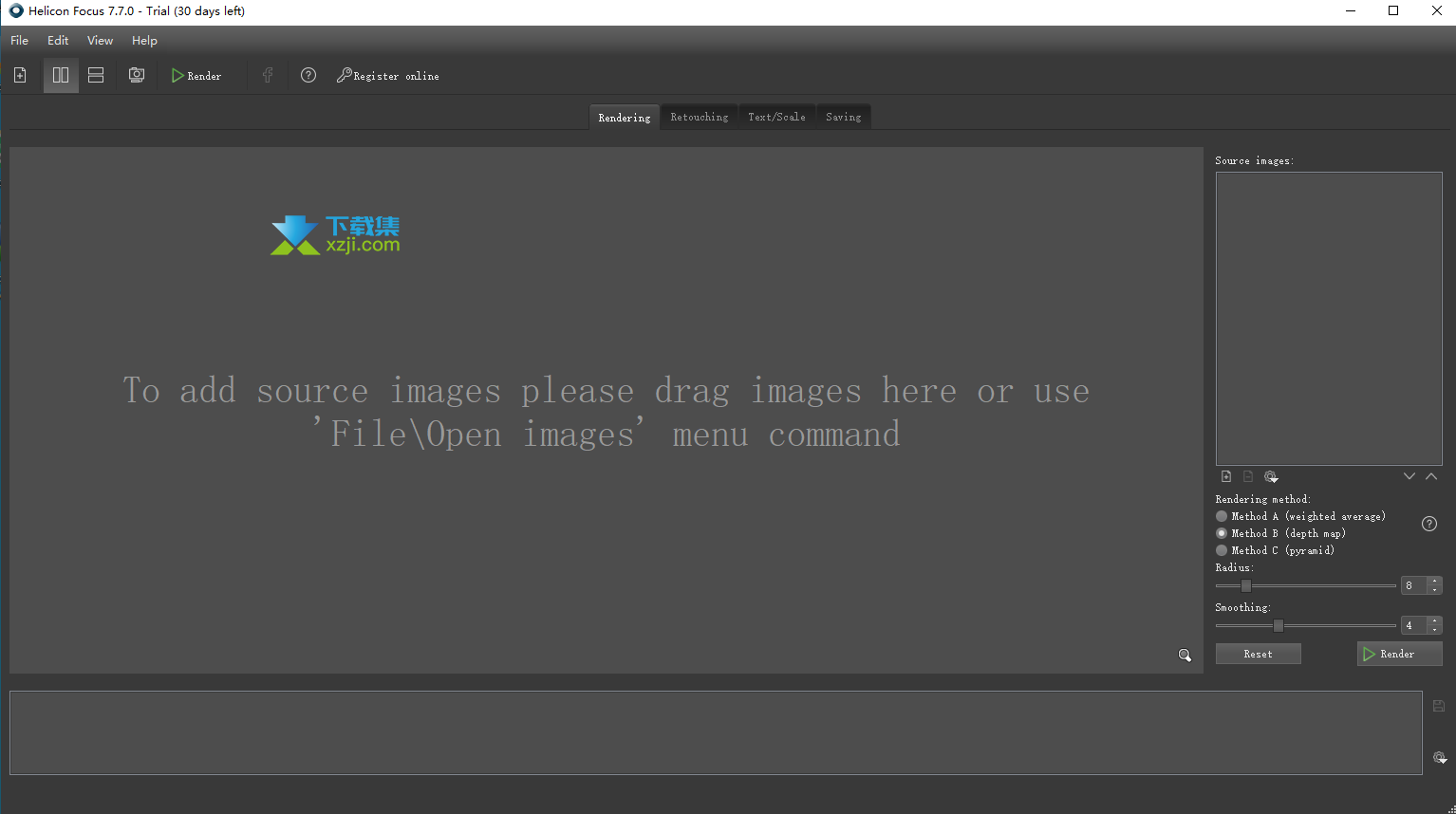Open the View menu

click(100, 40)
